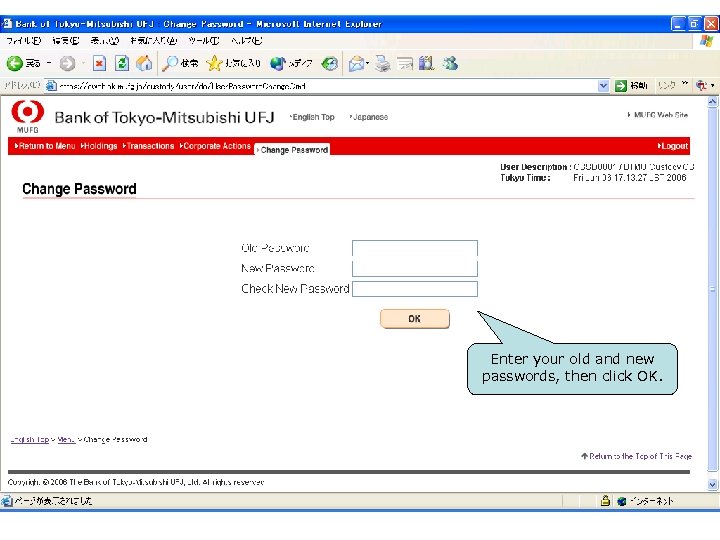Click the Print icon in toolbar
The image size is (720, 540).
click(382, 63)
